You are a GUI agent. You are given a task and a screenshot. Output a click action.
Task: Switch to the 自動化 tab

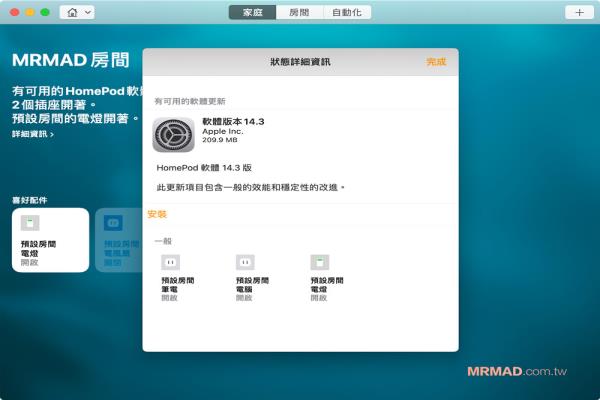coord(347,12)
